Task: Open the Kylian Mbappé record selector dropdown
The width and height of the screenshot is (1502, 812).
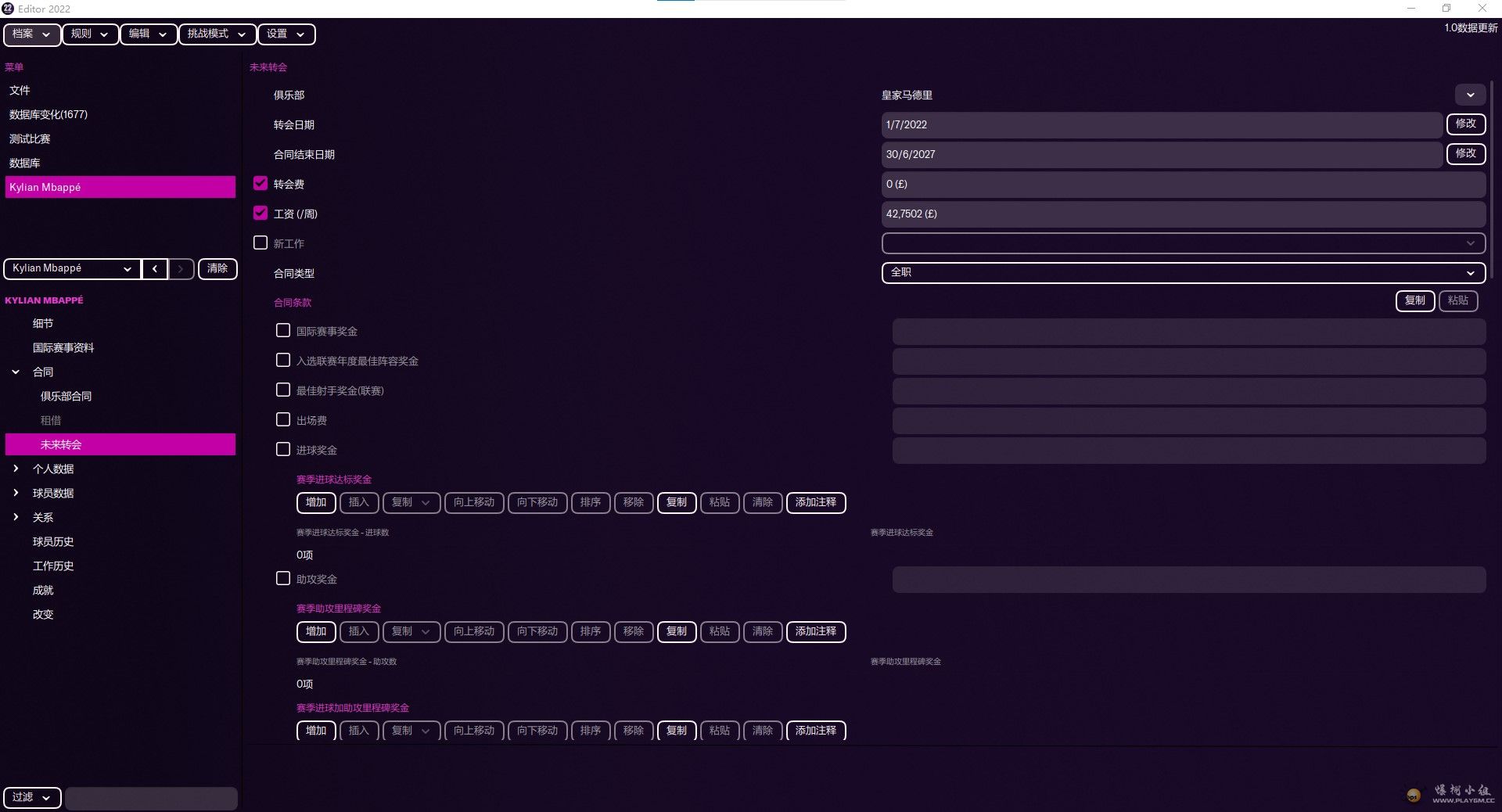Action: point(72,269)
